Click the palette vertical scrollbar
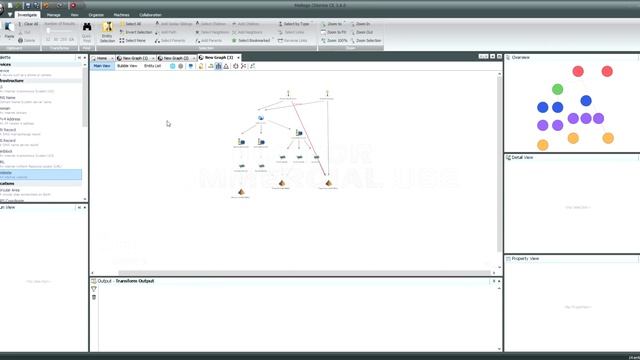 point(85,97)
